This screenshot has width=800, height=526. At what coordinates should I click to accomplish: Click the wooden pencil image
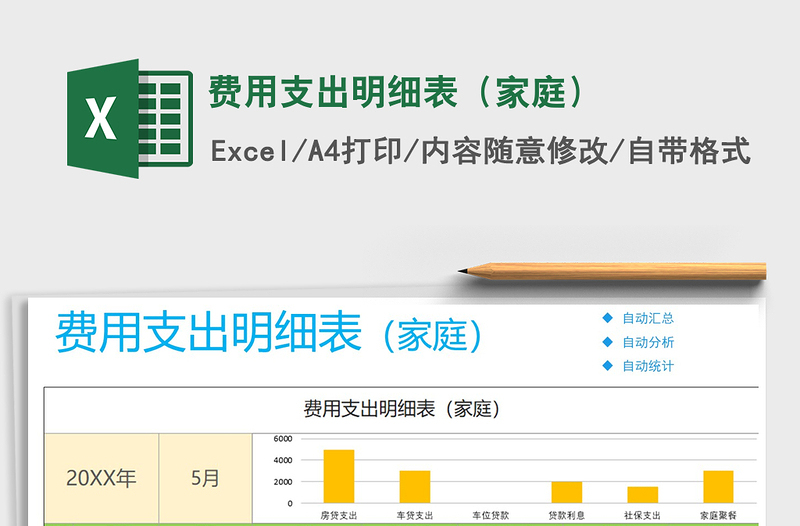[612, 271]
